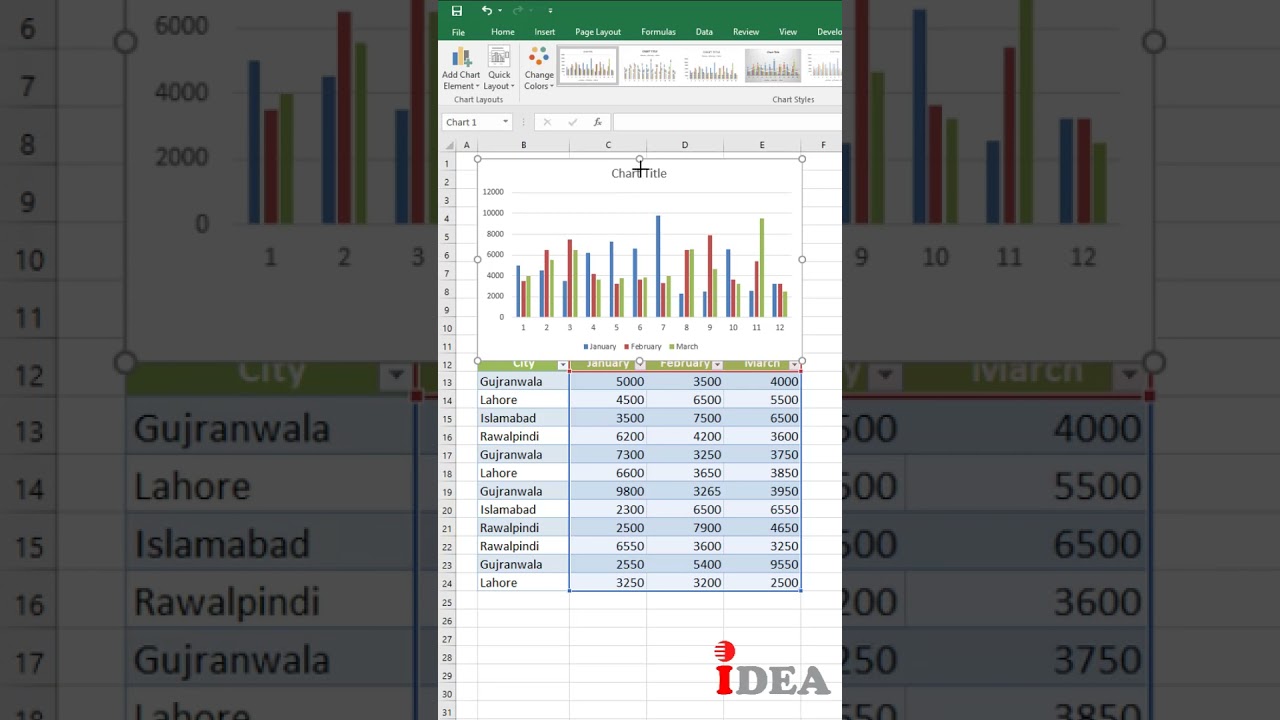Open the File tab
Screen dimensions: 1280x720
pos(458,32)
